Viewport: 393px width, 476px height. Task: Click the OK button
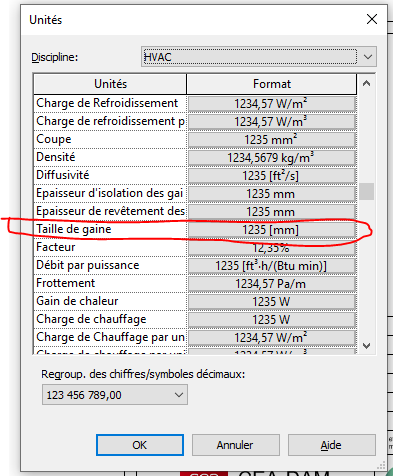[x=140, y=445]
